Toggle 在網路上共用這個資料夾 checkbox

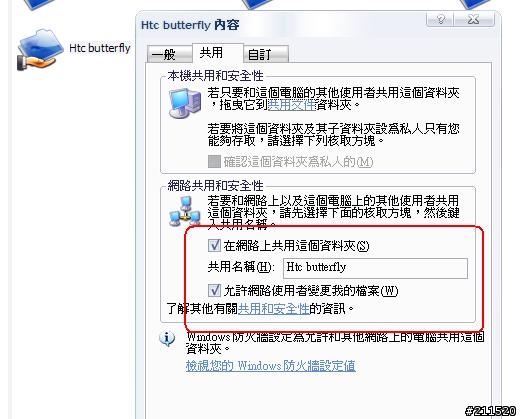(214, 245)
